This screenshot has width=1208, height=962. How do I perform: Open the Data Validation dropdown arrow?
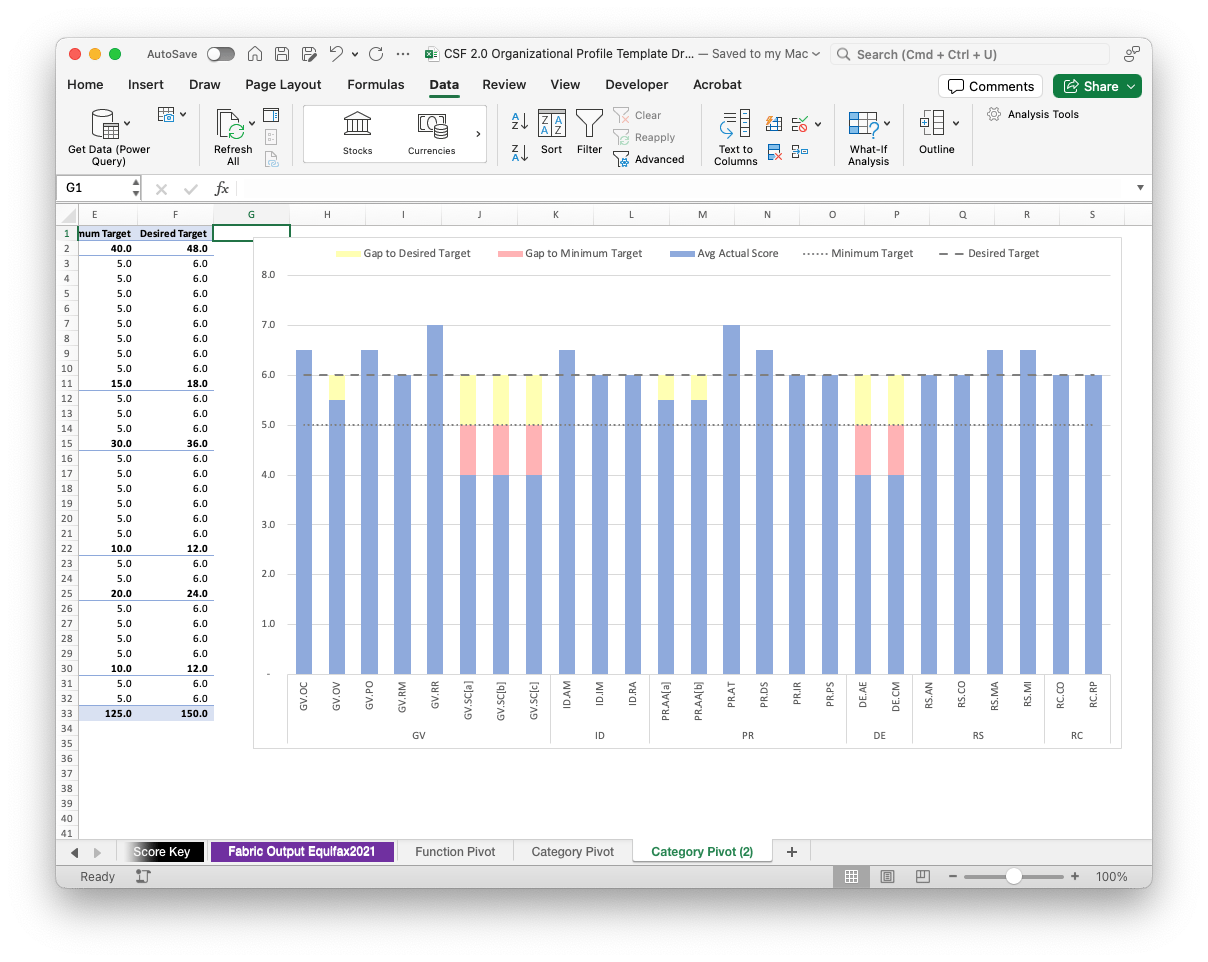point(818,125)
